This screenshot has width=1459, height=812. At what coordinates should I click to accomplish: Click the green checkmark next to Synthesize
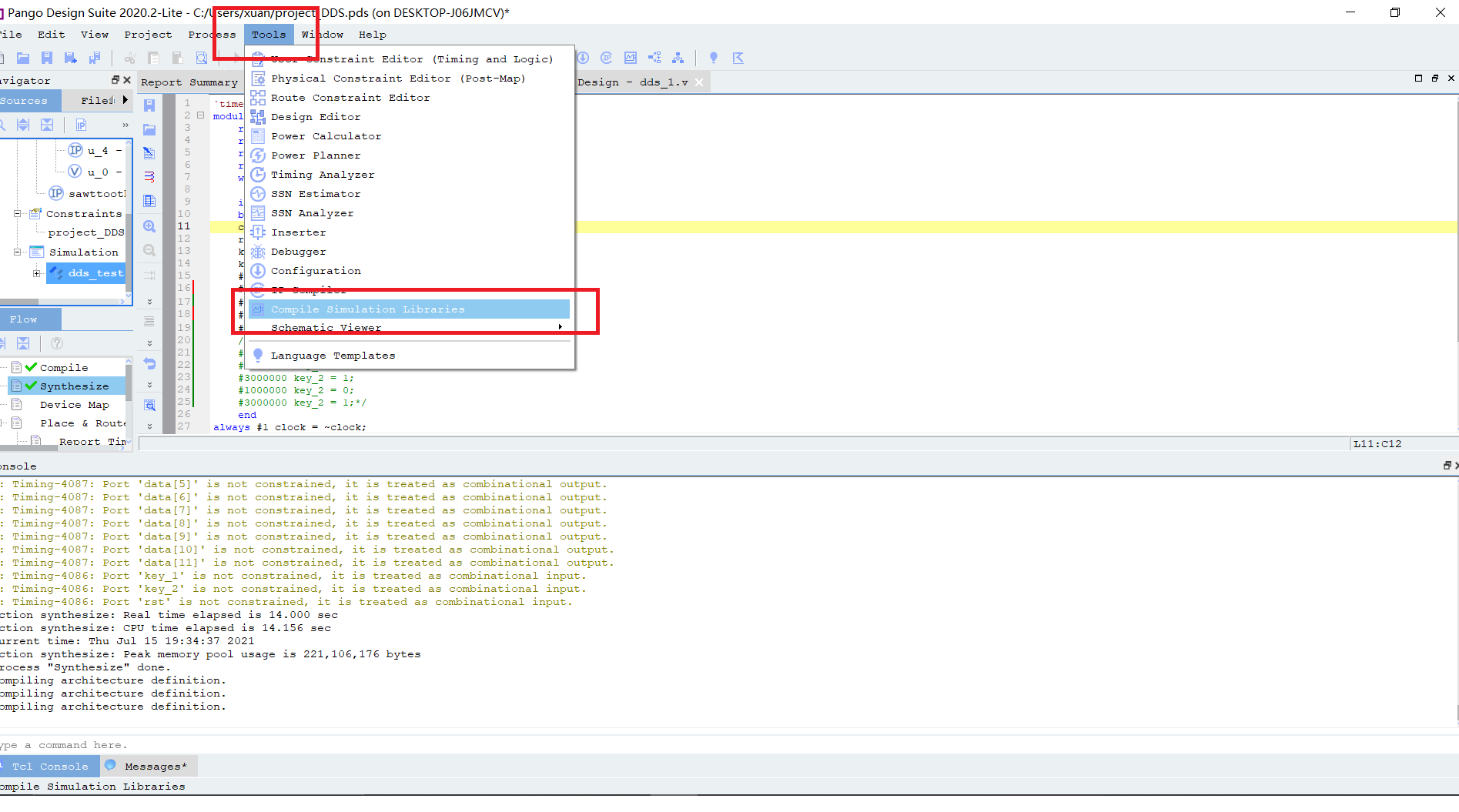click(29, 386)
